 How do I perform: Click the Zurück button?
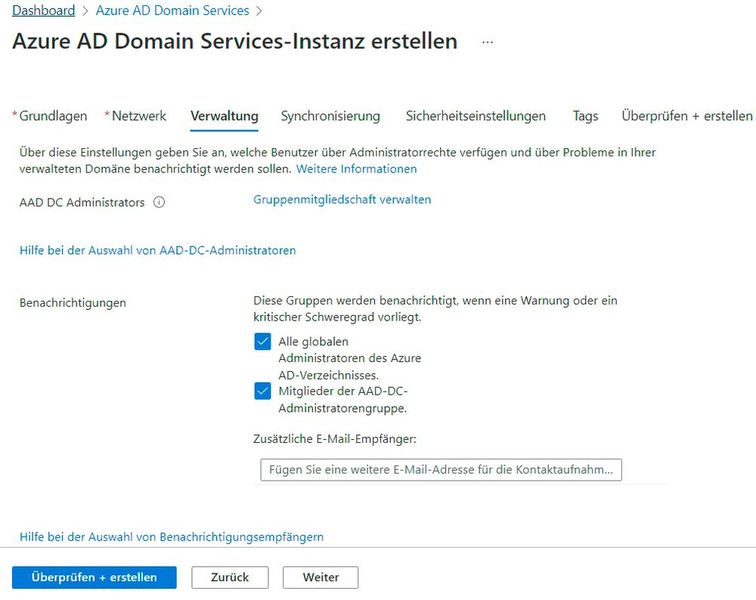(230, 577)
